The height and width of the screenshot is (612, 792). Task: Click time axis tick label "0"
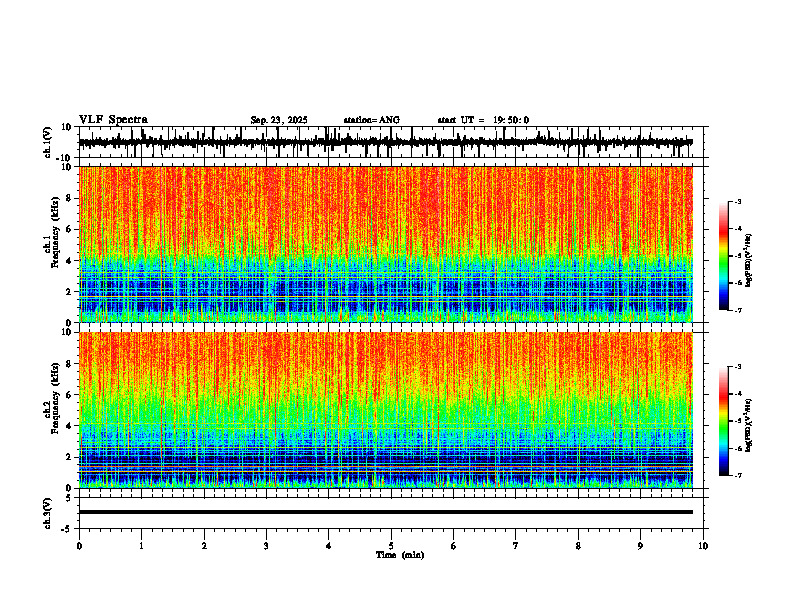click(x=79, y=546)
